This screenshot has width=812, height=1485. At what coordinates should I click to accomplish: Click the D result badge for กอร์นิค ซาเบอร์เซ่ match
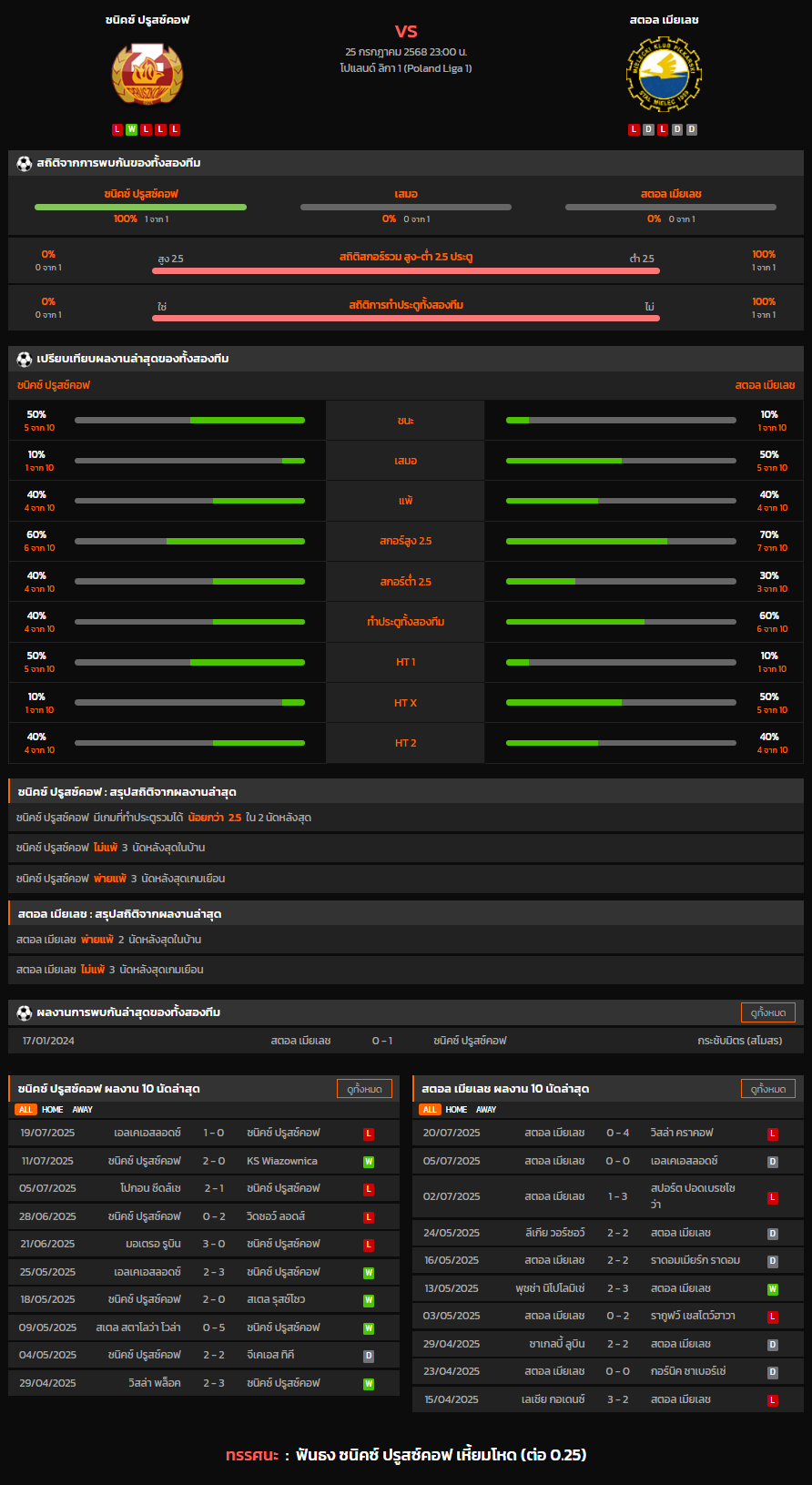tap(773, 1372)
